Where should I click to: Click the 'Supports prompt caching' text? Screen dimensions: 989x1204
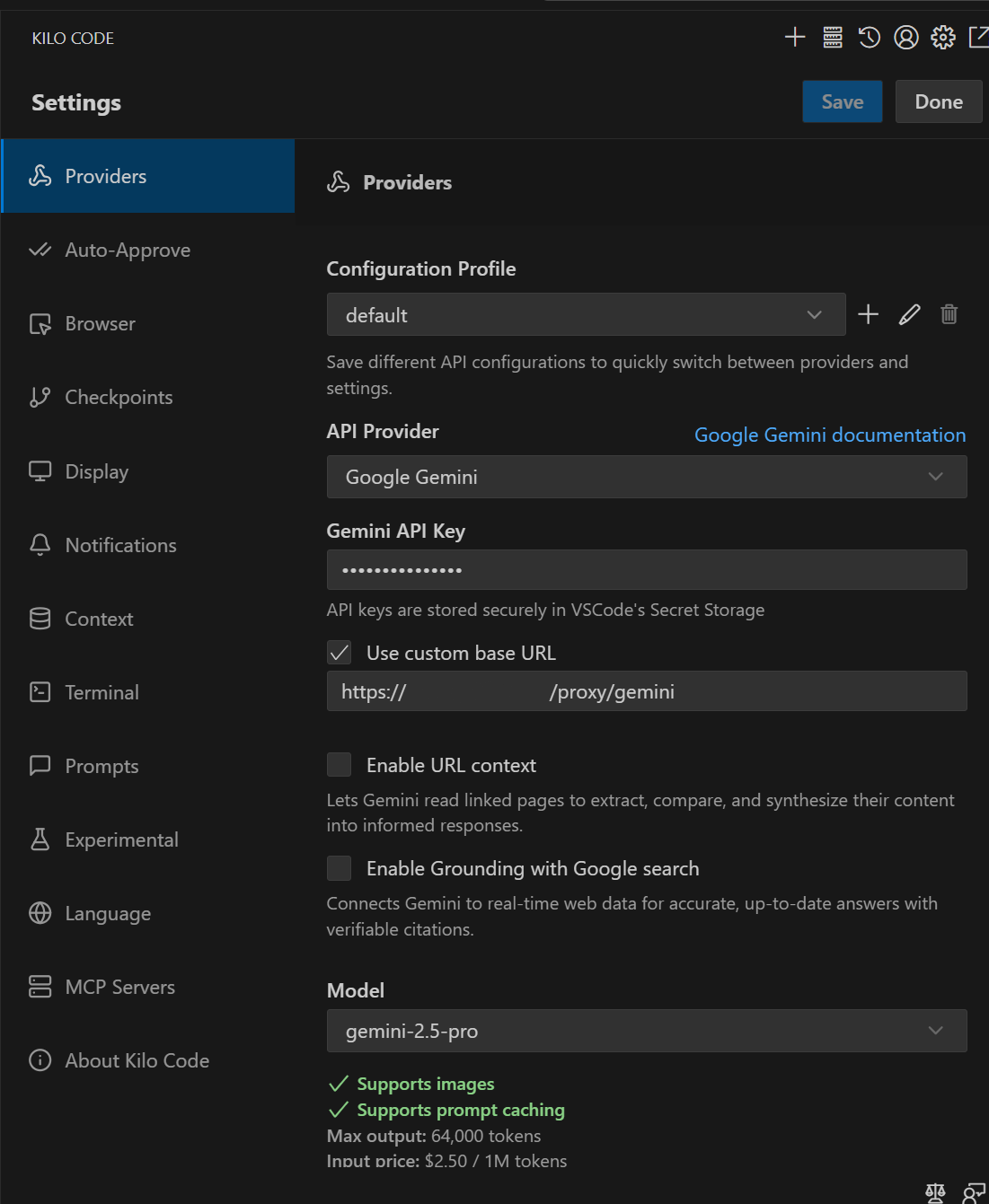click(461, 1110)
